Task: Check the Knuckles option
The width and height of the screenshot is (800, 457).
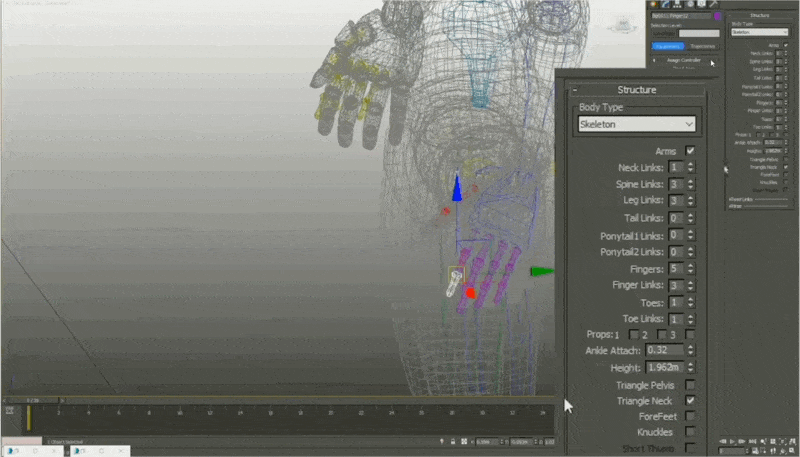Action: pos(690,432)
